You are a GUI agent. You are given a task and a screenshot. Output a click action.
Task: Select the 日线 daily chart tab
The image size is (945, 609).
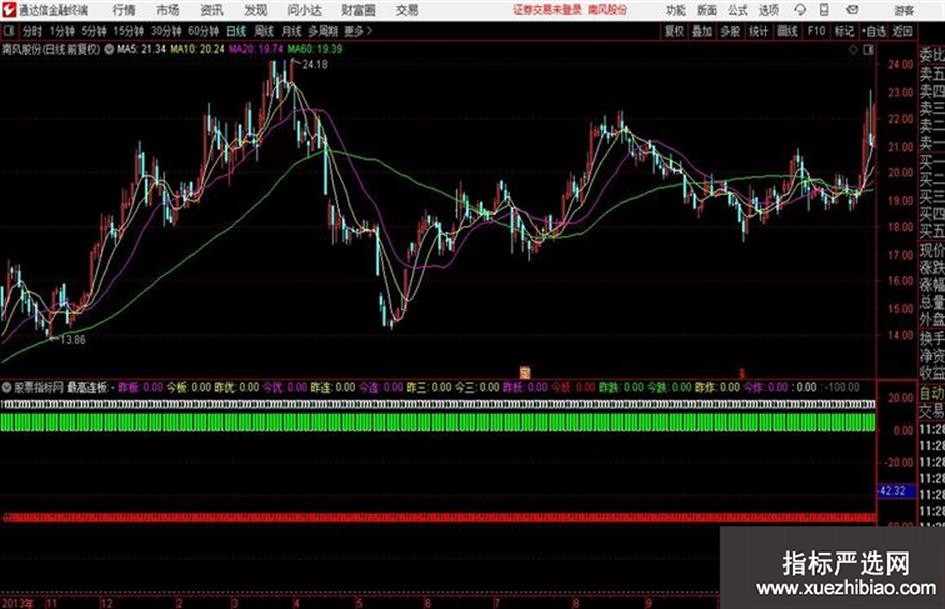(x=236, y=31)
